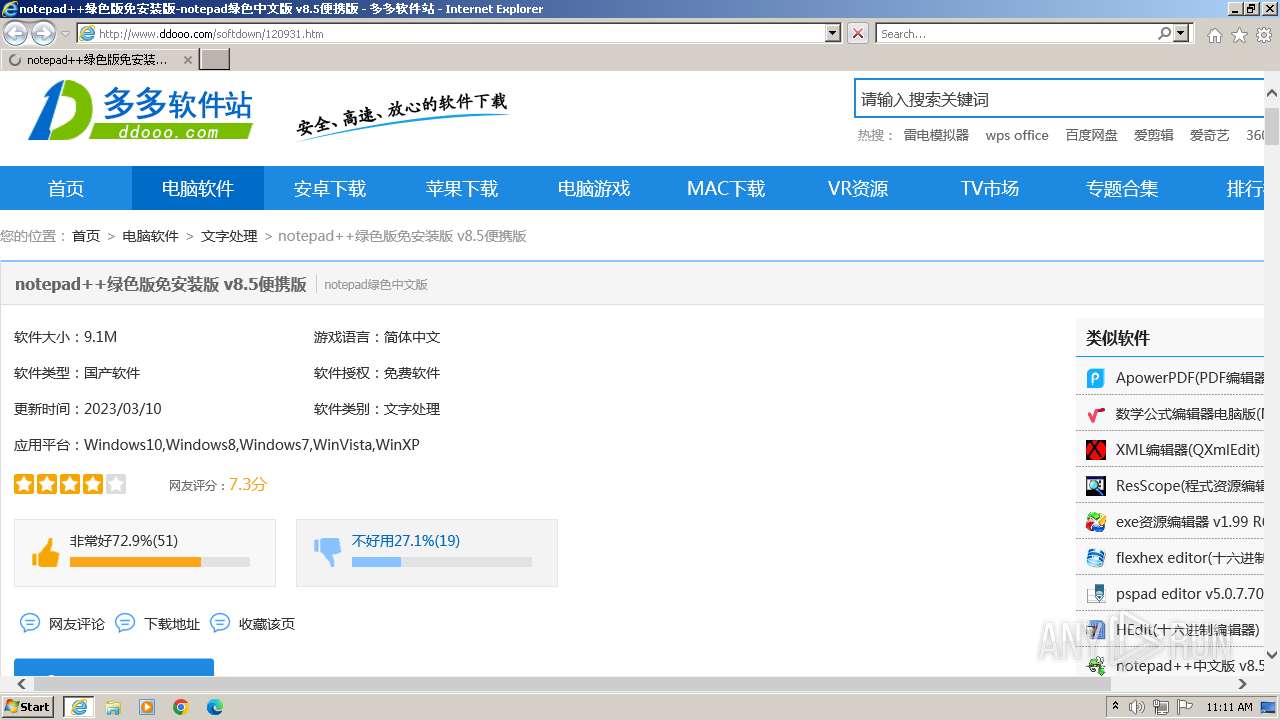Click the 电脑软件 breadcrumb link
The width and height of the screenshot is (1280, 720).
click(x=150, y=236)
